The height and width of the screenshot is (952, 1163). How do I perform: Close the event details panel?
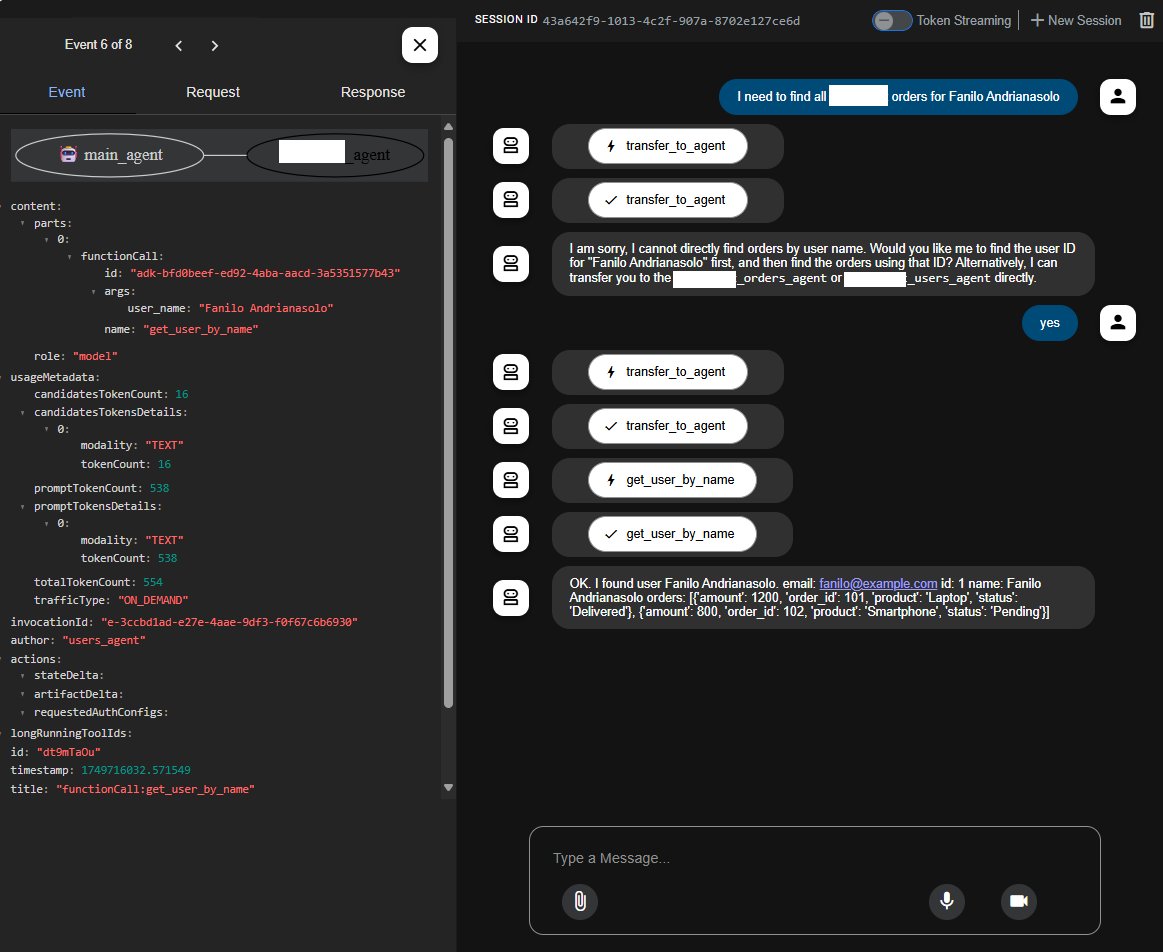tap(420, 45)
